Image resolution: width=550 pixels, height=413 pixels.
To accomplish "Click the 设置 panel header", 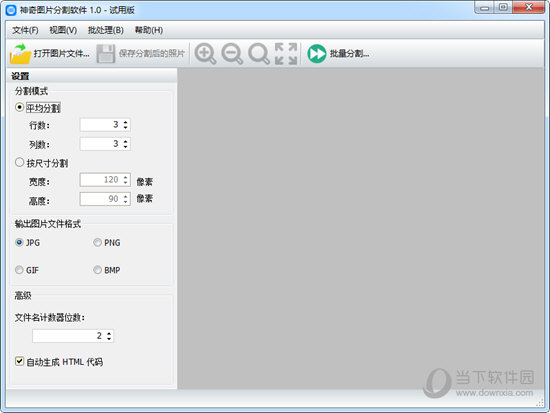I will [92, 75].
